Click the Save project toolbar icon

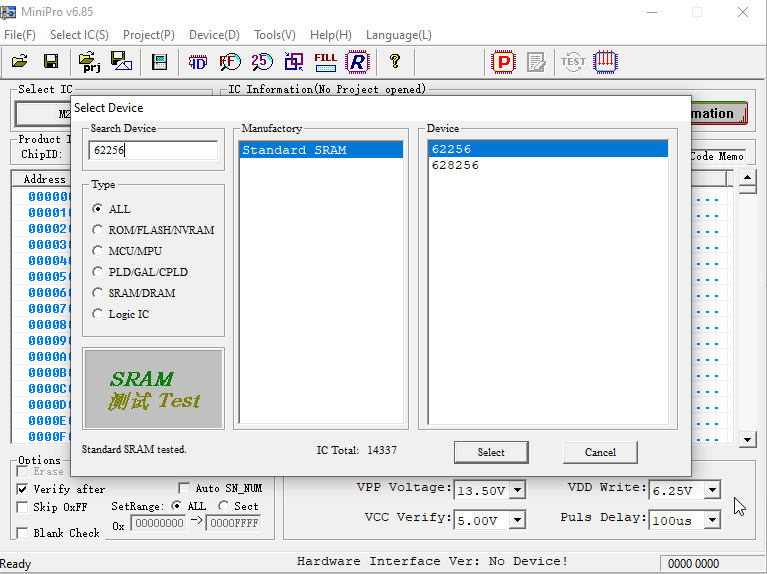click(121, 62)
